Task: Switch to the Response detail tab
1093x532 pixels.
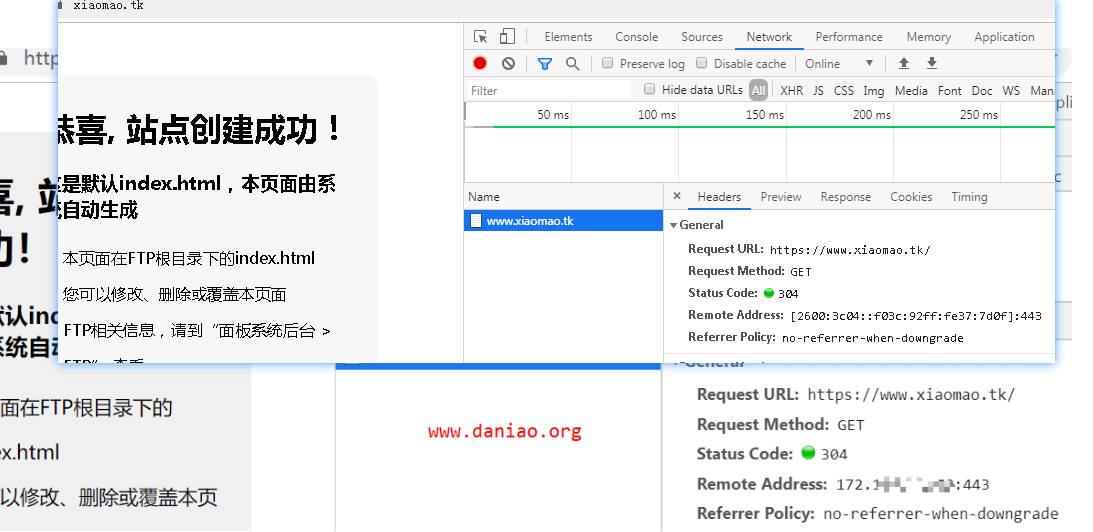Action: (x=846, y=197)
